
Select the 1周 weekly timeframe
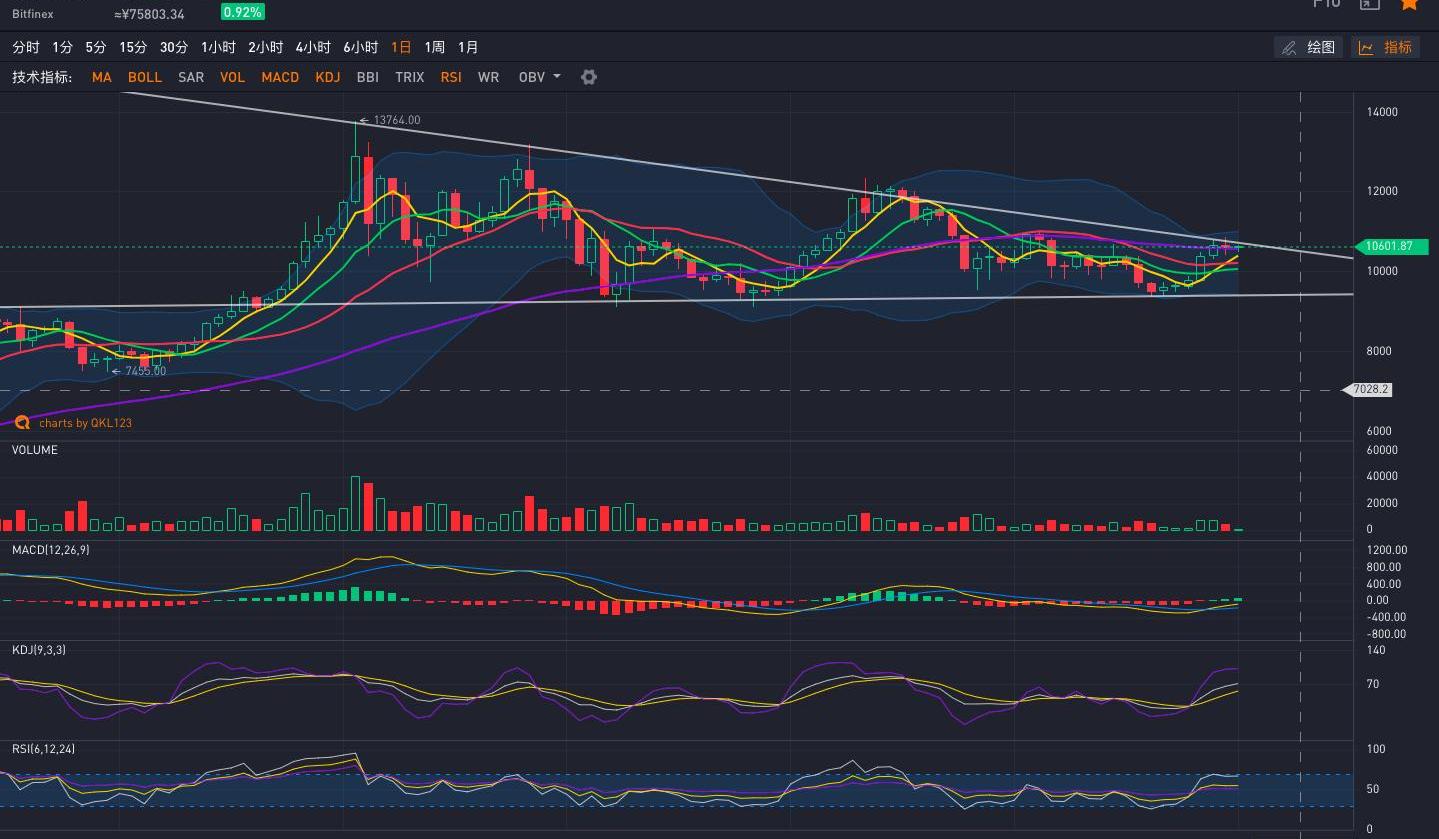coord(434,47)
